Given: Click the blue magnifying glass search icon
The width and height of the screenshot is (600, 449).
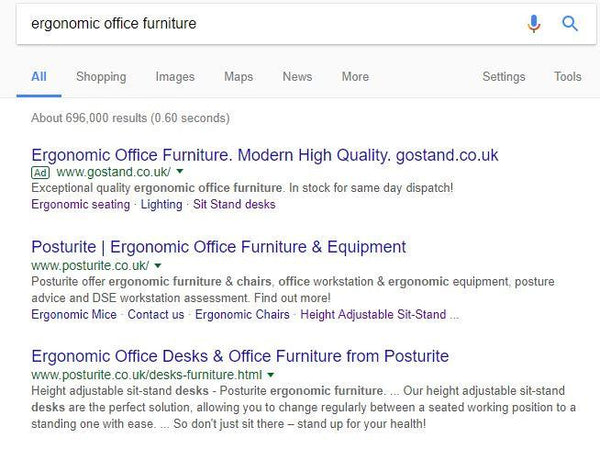Looking at the screenshot, I should click(x=569, y=23).
